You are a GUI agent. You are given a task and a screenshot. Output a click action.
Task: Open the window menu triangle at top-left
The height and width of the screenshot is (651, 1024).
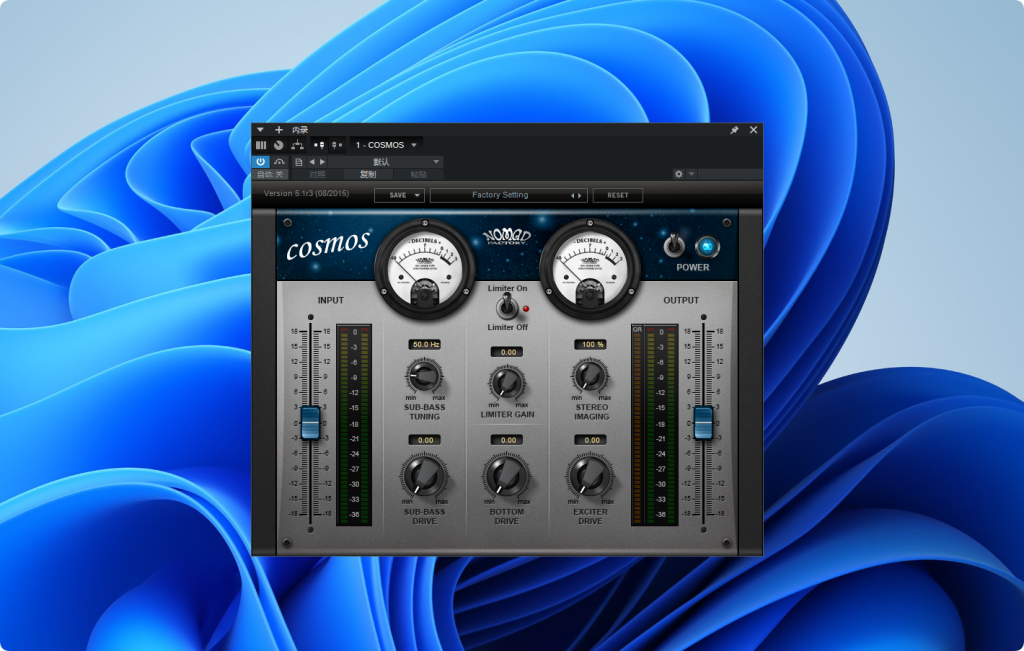pyautogui.click(x=260, y=130)
